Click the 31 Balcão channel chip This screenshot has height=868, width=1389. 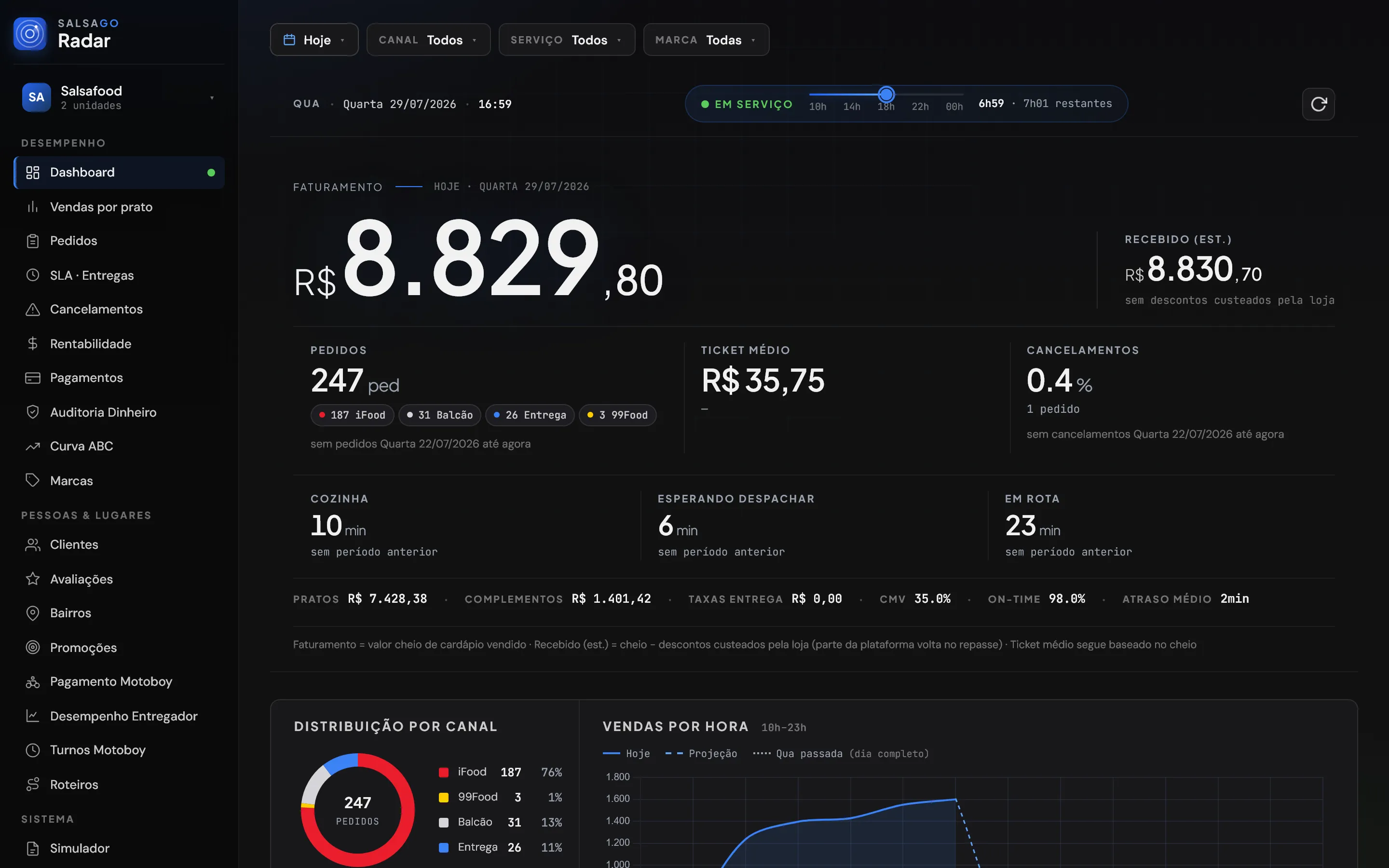point(440,415)
